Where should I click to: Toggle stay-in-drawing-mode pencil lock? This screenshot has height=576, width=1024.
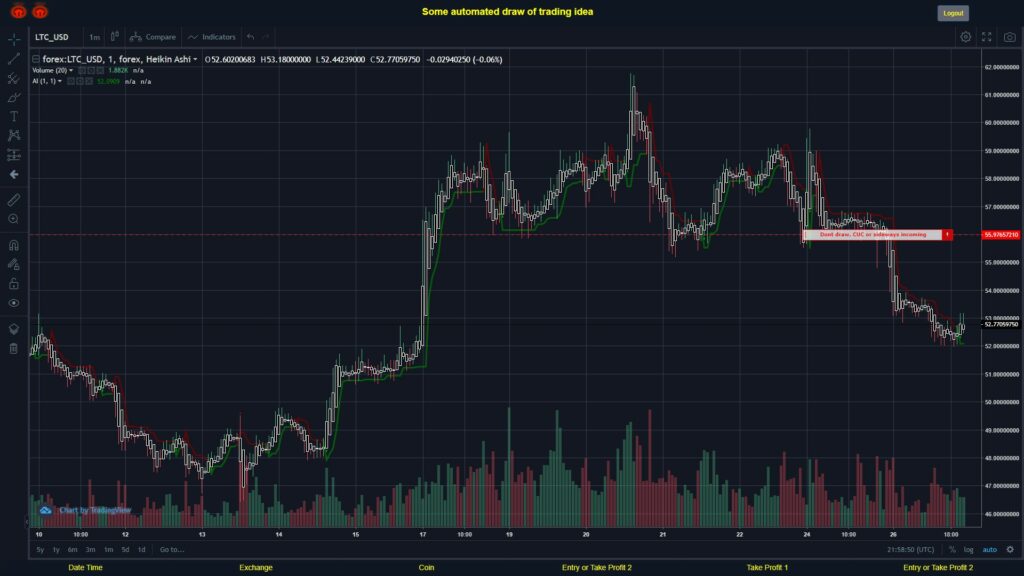pos(14,264)
